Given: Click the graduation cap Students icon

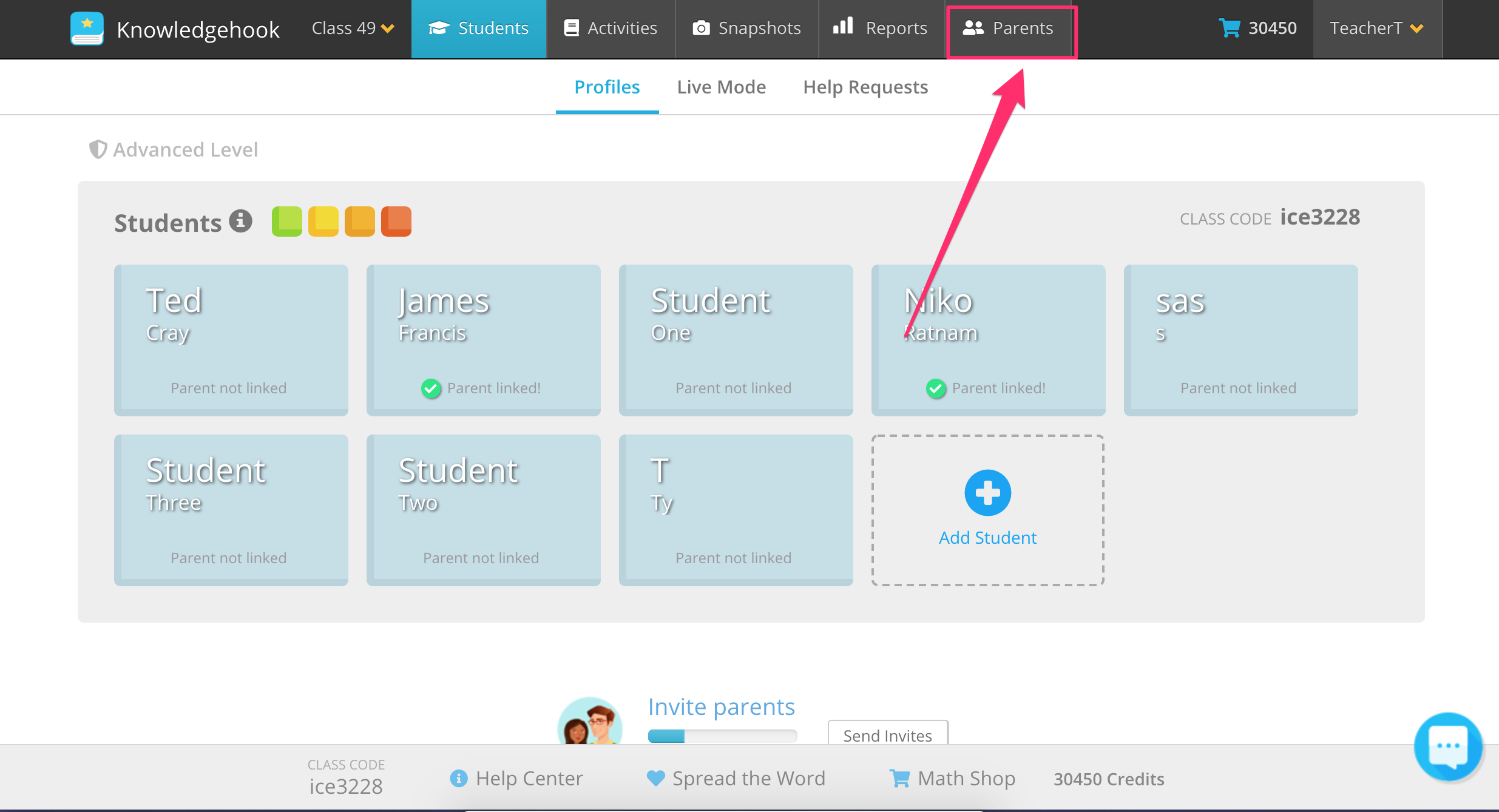Looking at the screenshot, I should click(x=439, y=28).
